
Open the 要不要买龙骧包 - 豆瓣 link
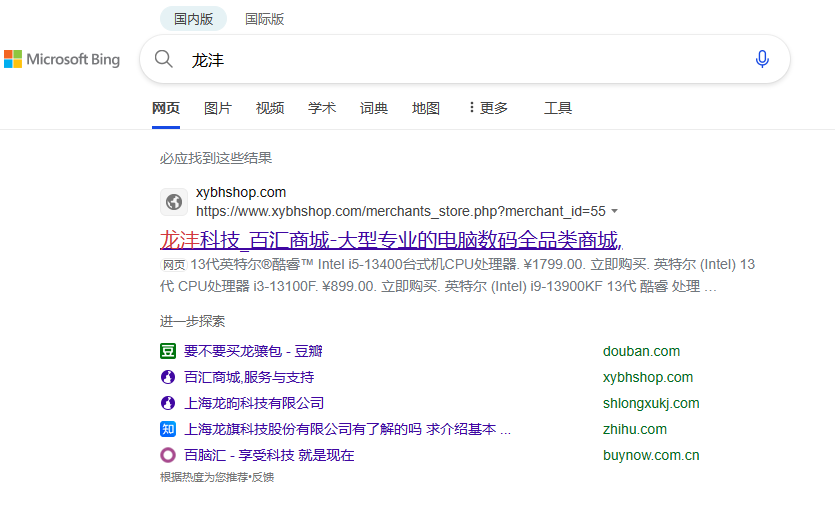(253, 351)
